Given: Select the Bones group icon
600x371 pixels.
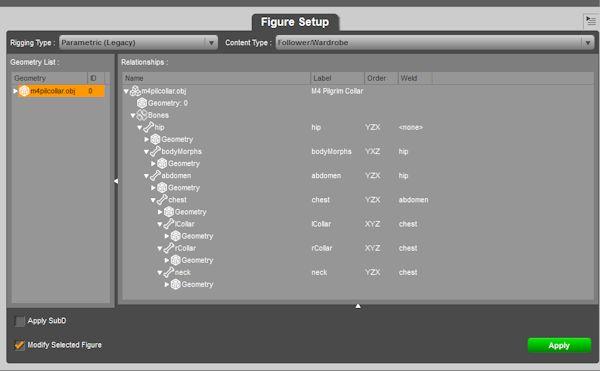Looking at the screenshot, I should (x=142, y=115).
